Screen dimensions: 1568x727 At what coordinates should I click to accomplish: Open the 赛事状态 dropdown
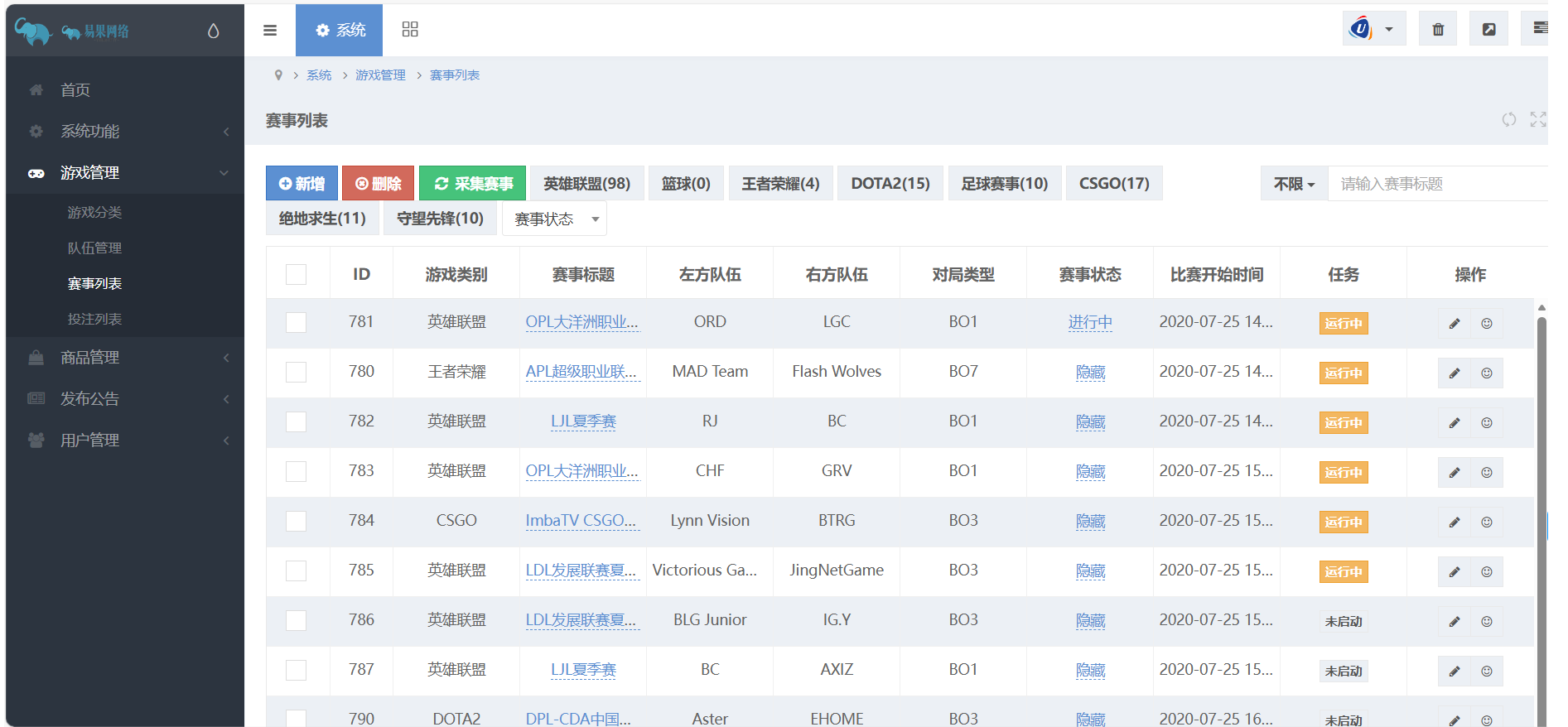click(x=554, y=219)
